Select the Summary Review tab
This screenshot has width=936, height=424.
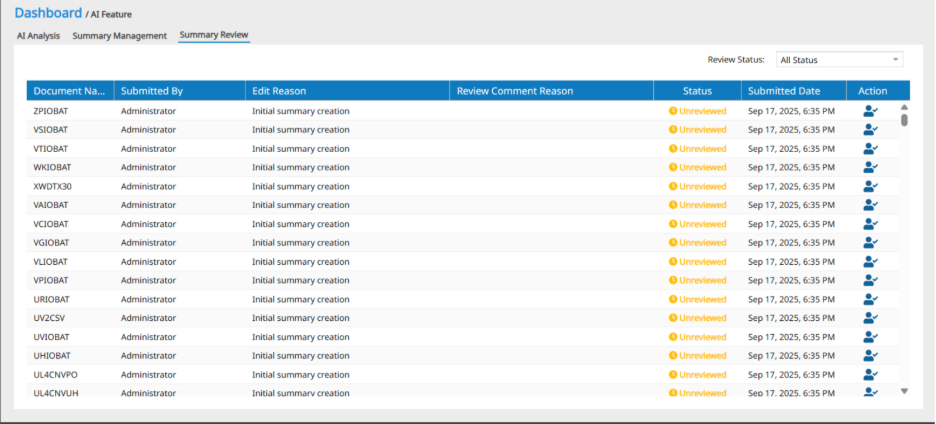pos(213,35)
